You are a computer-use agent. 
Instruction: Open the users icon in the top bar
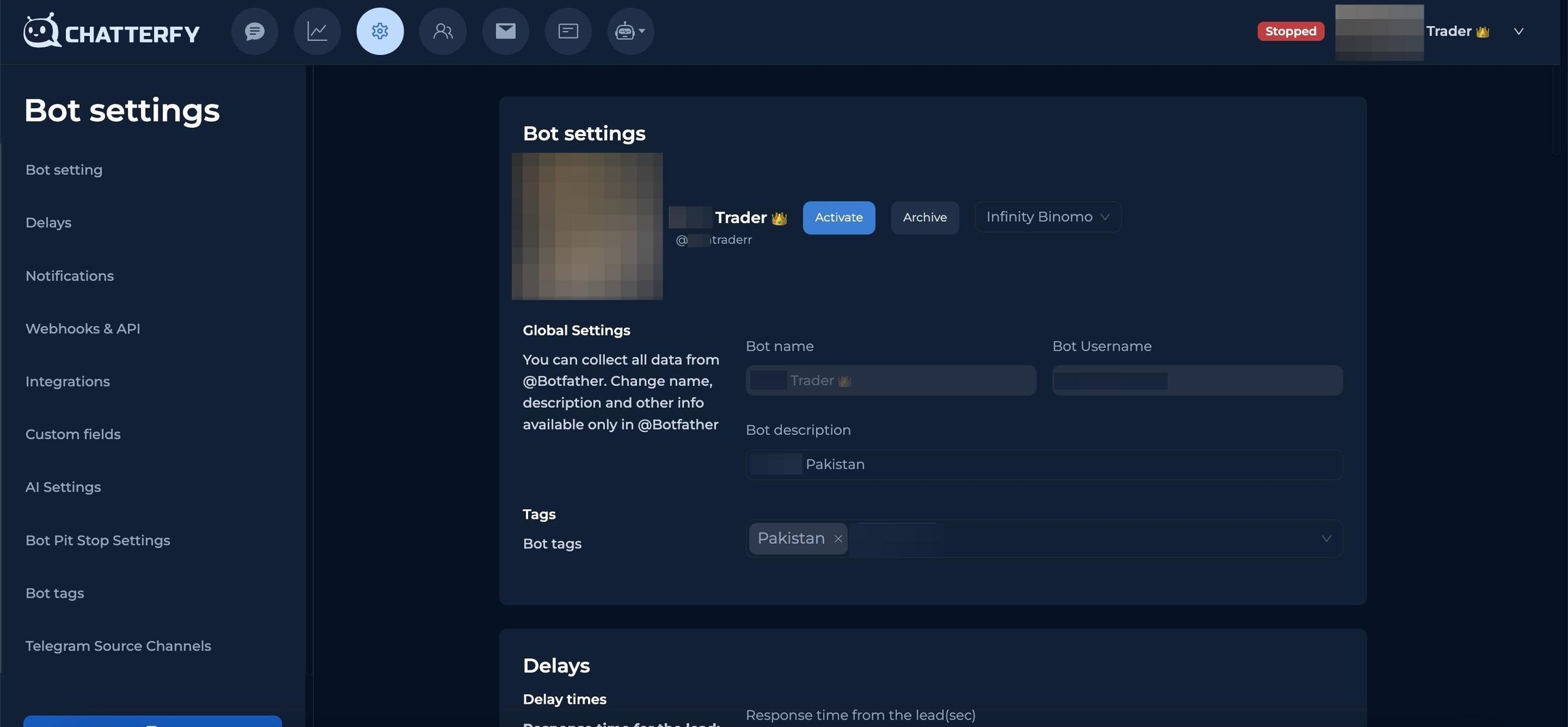click(442, 31)
